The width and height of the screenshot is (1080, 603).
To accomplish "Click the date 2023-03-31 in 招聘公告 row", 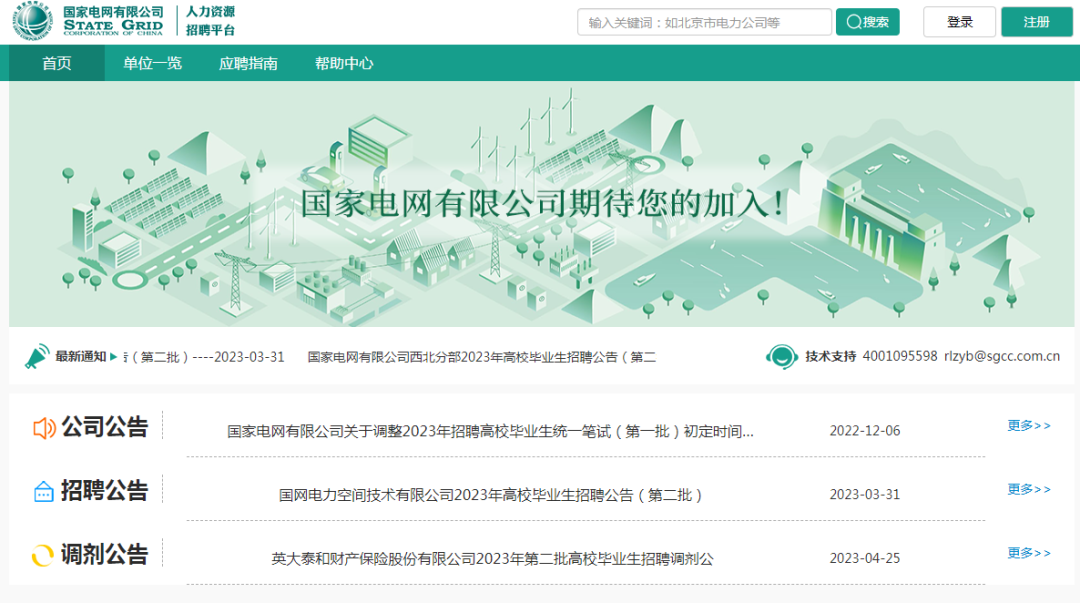I will point(864,495).
